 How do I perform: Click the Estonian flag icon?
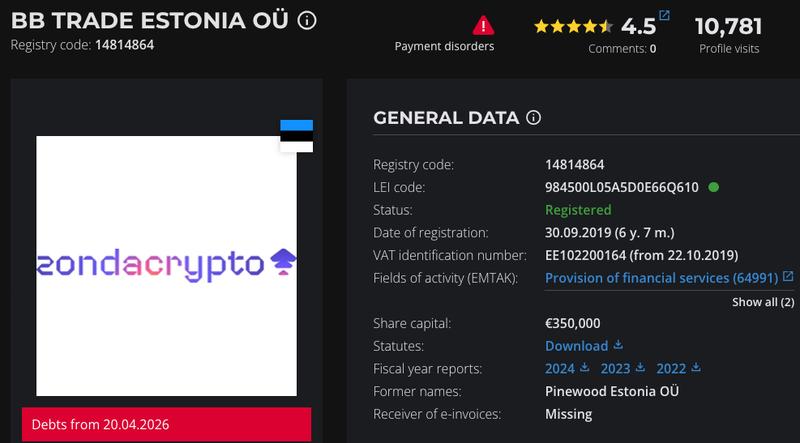pyautogui.click(x=296, y=136)
